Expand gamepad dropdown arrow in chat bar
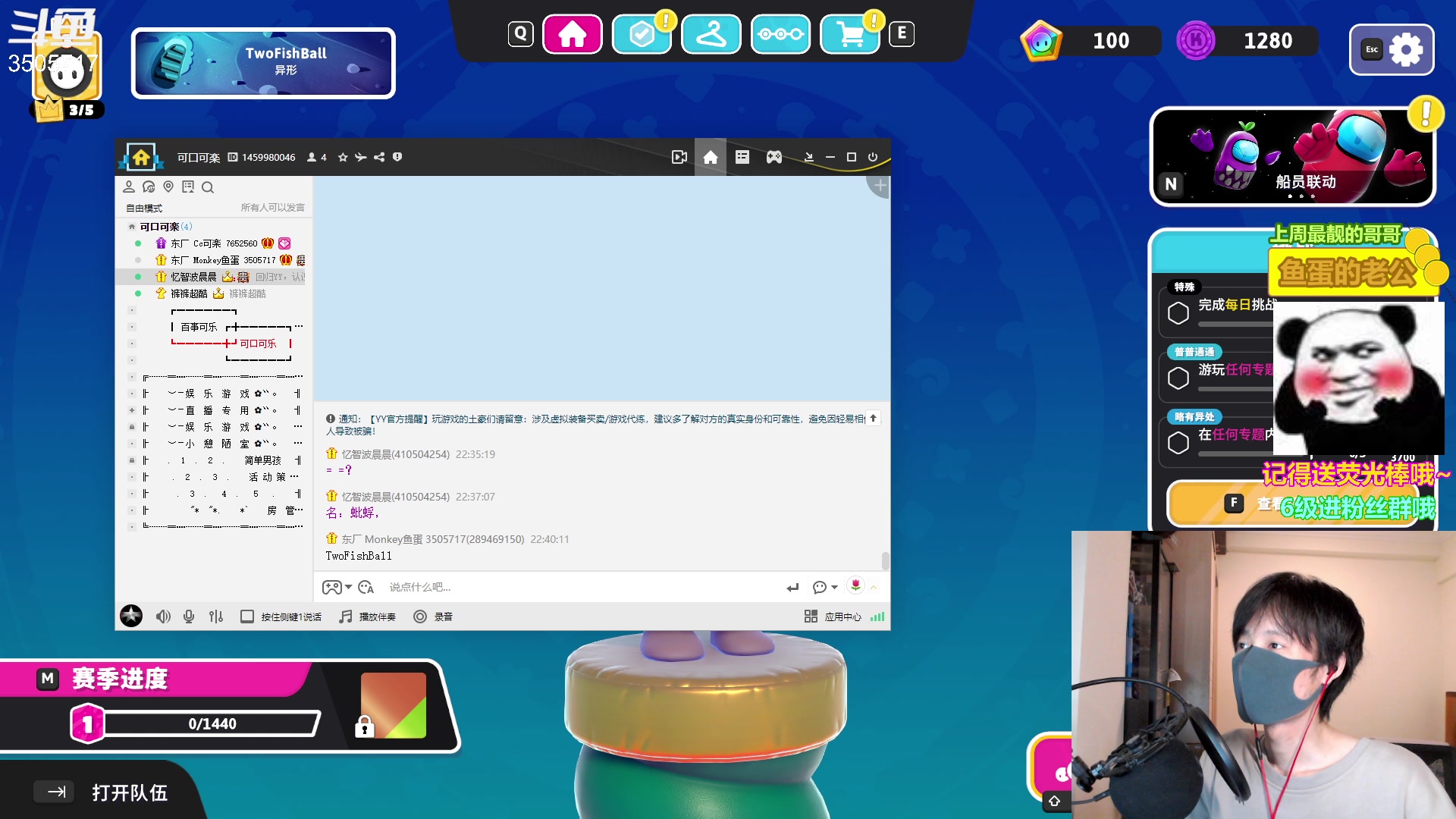The width and height of the screenshot is (1456, 819). 348,587
